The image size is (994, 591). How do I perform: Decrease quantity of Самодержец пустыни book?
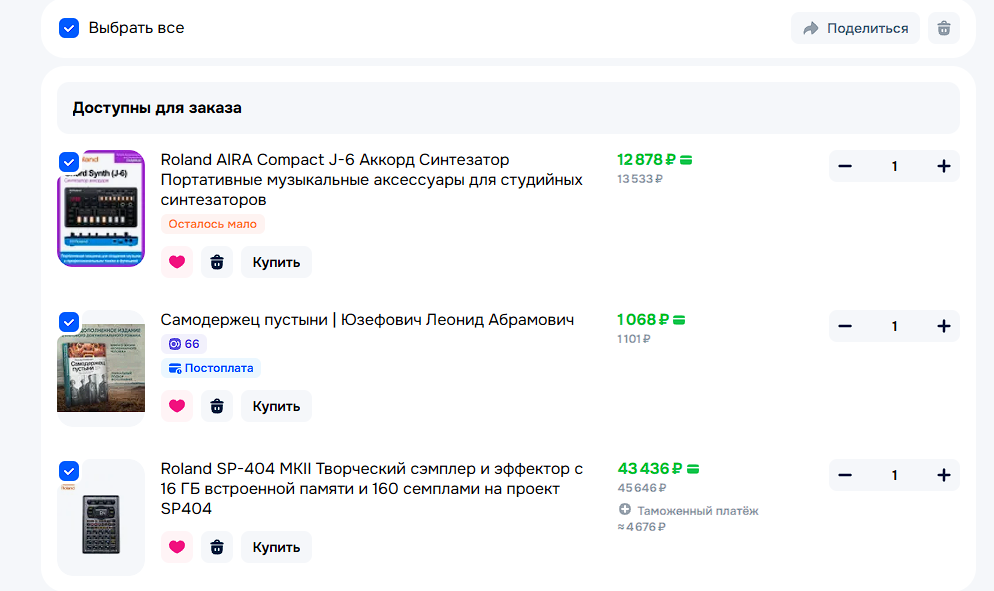(845, 326)
